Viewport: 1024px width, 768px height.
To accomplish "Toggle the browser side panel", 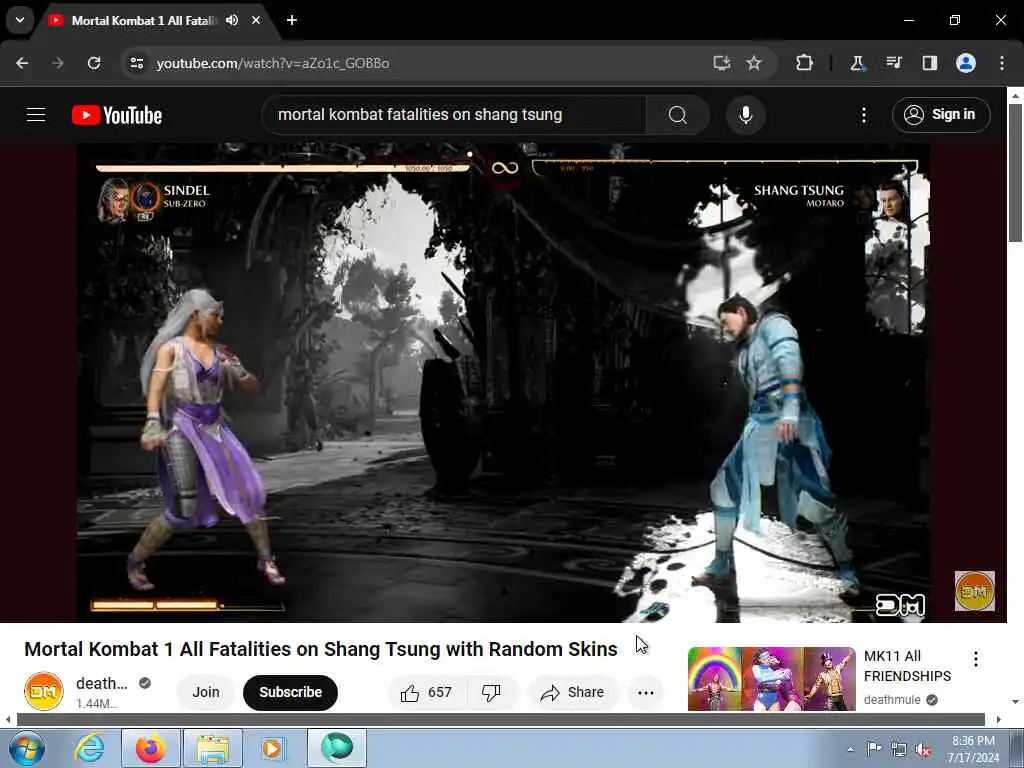I will (x=929, y=63).
